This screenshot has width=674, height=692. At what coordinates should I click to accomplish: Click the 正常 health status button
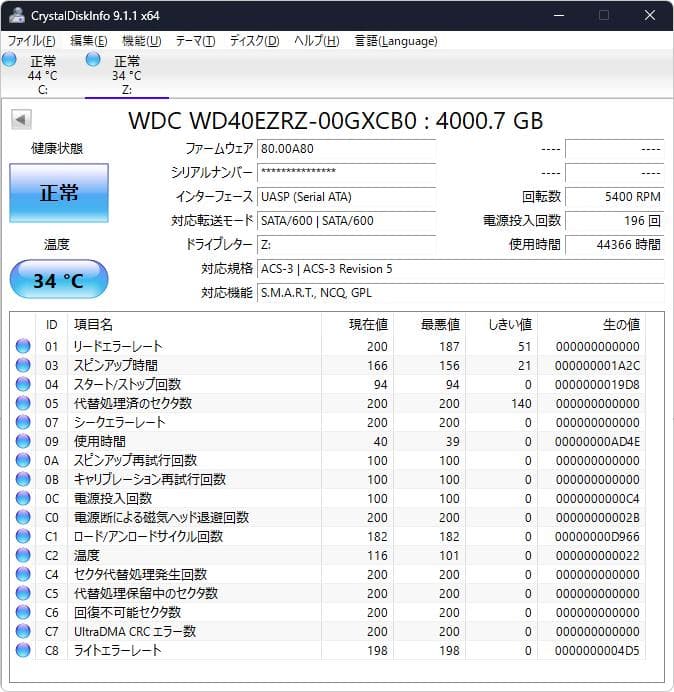coord(59,193)
